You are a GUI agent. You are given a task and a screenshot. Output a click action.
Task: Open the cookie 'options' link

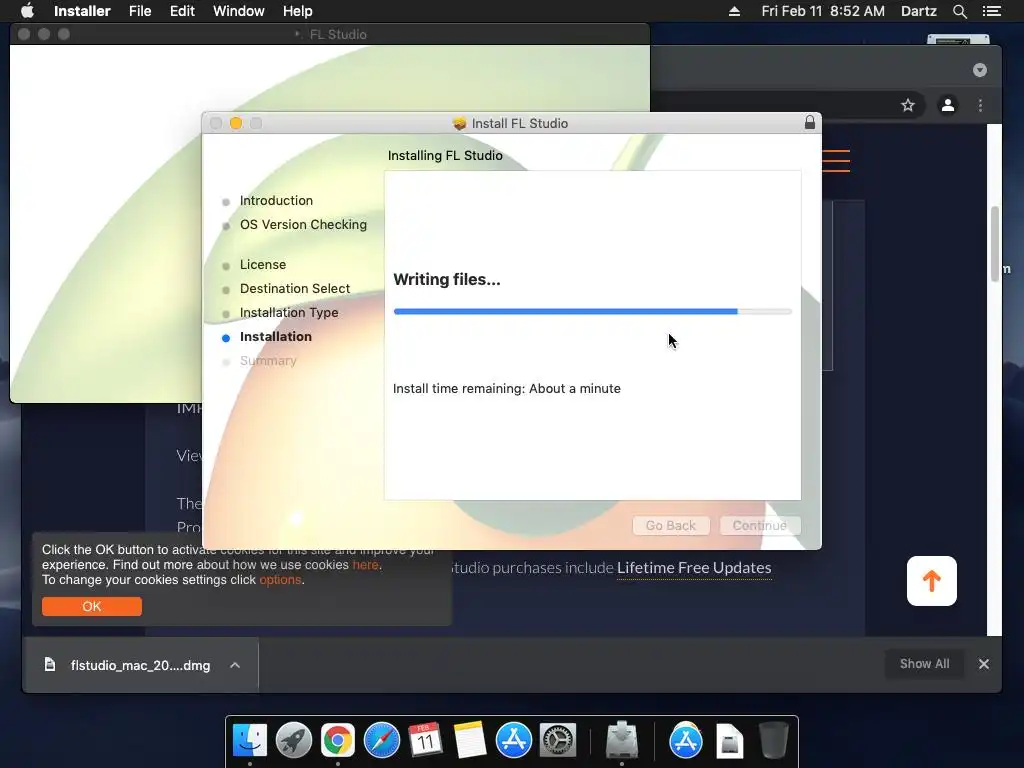pos(280,580)
